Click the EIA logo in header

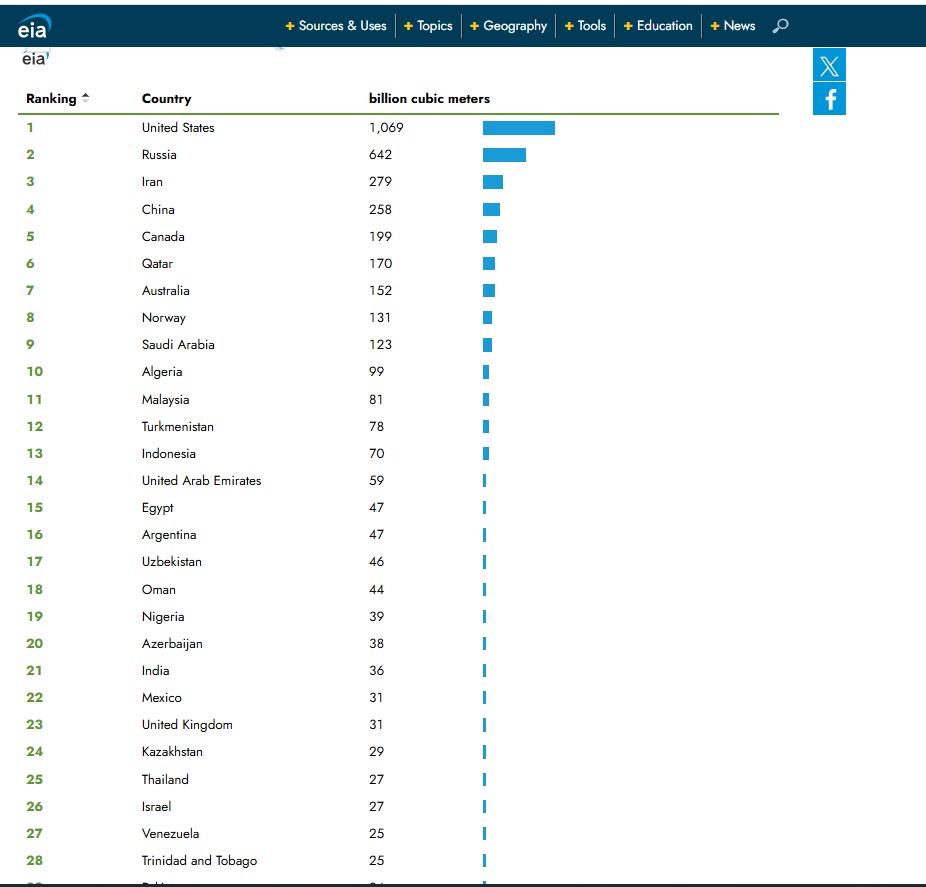pos(34,26)
